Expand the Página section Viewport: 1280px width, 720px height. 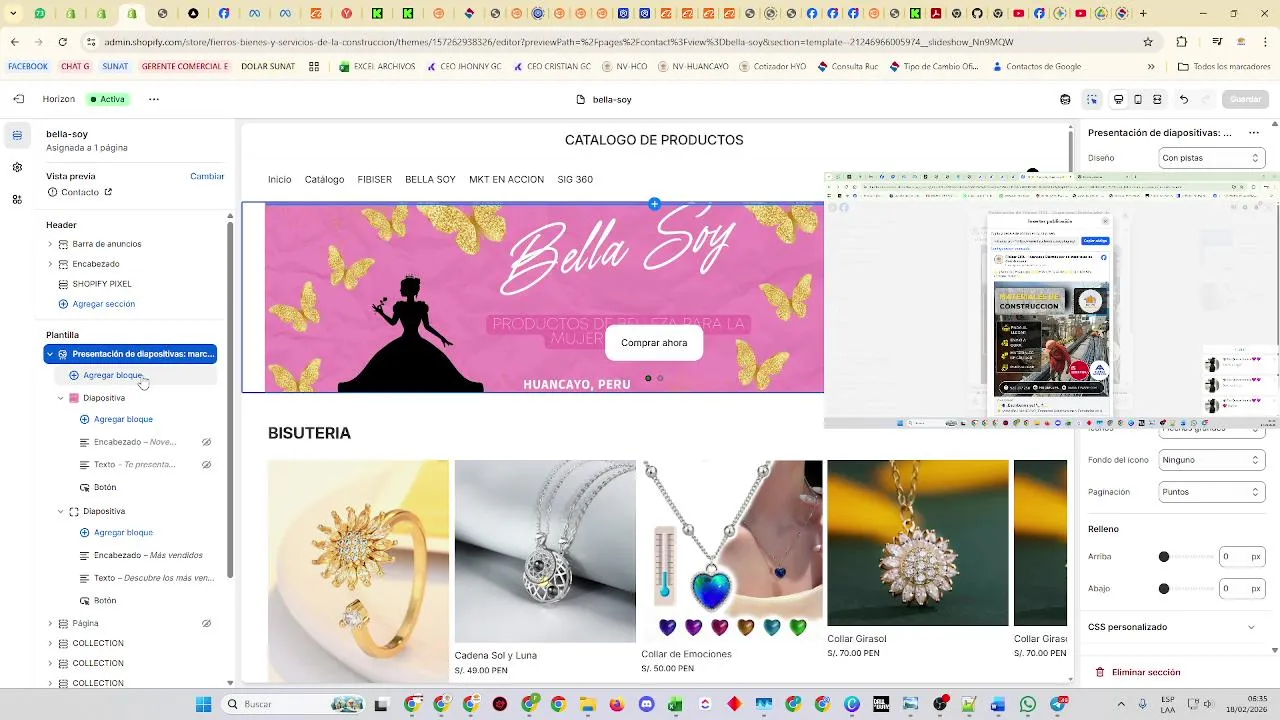pyautogui.click(x=50, y=624)
